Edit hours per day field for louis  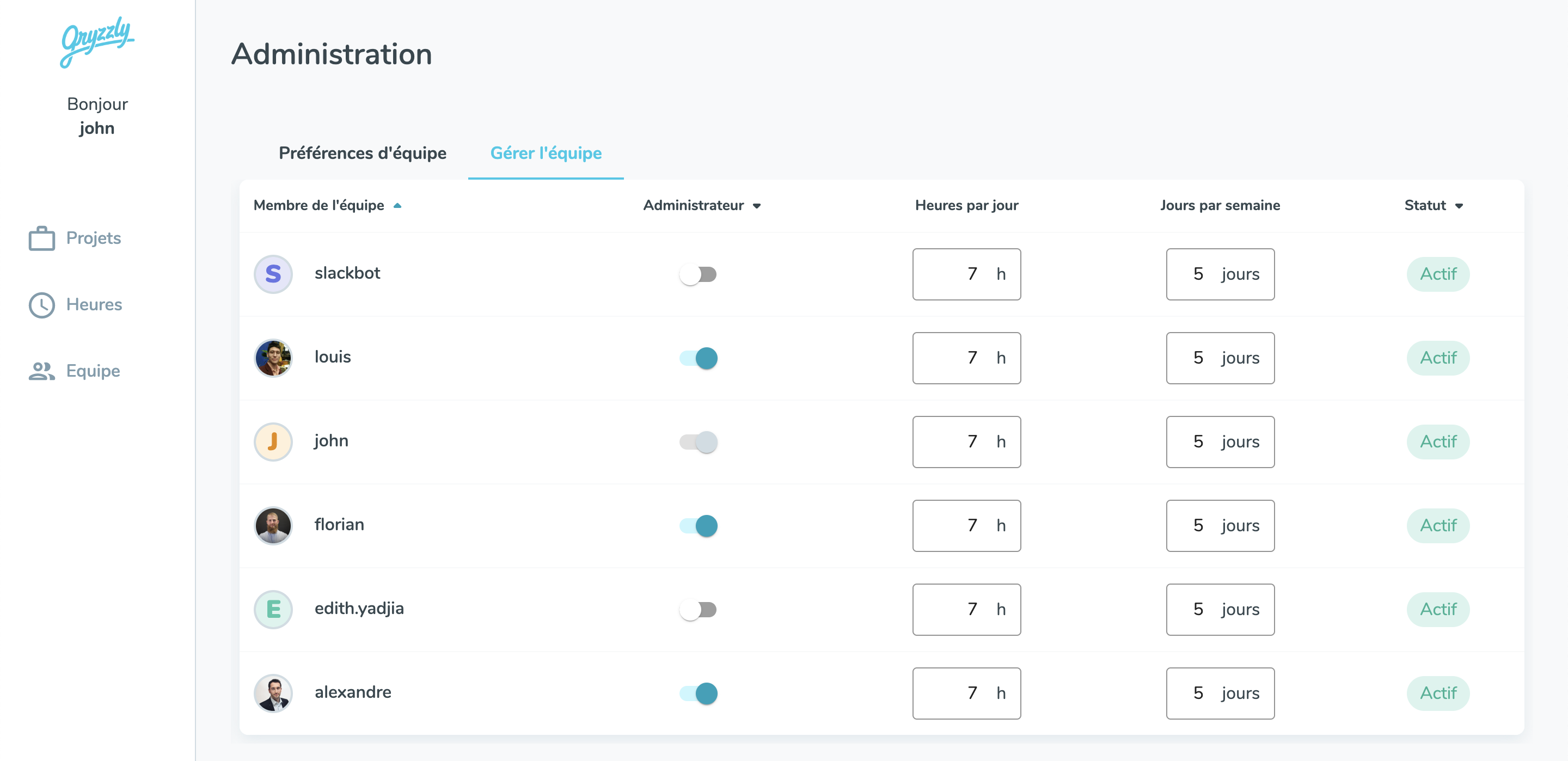pyautogui.click(x=966, y=358)
